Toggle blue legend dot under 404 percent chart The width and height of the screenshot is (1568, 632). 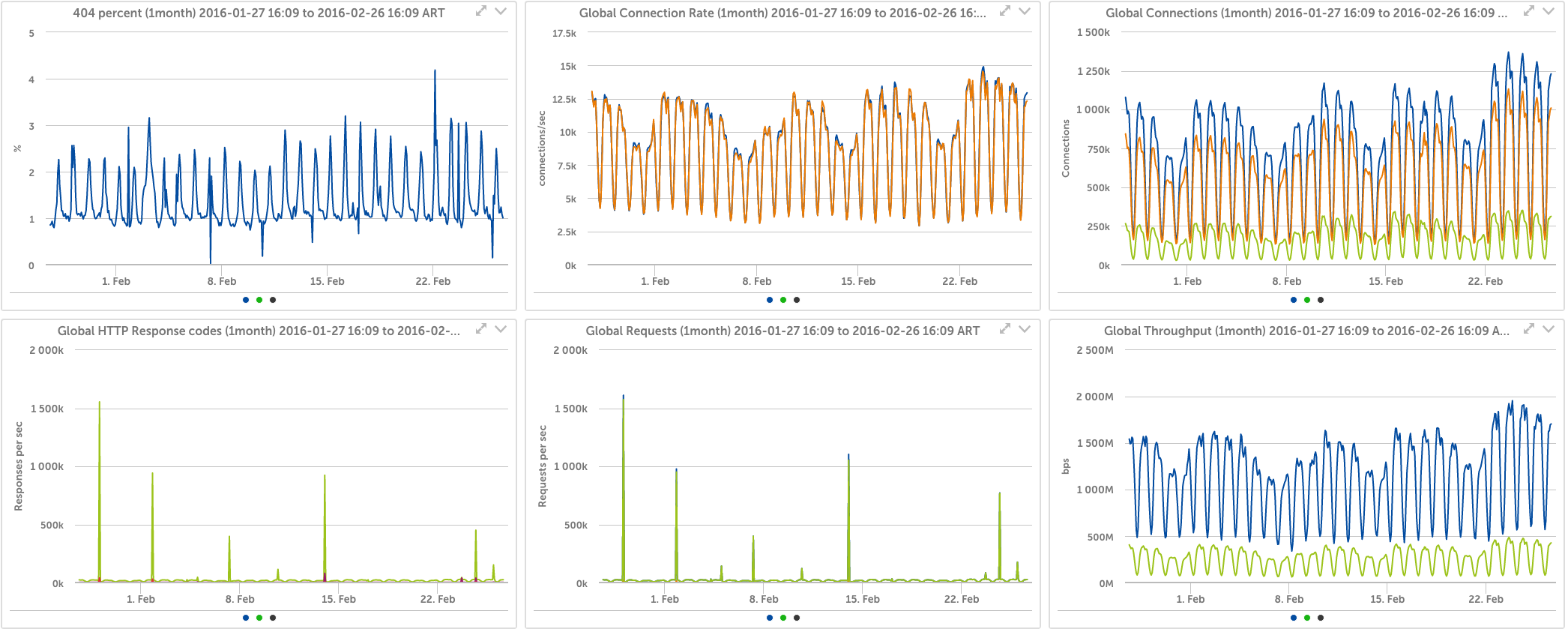point(246,300)
